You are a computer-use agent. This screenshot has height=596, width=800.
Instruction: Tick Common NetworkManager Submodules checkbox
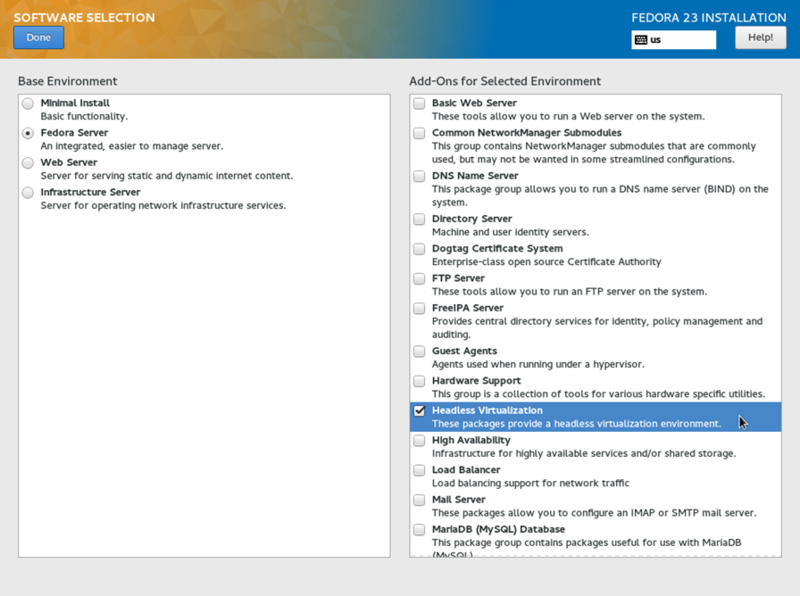(420, 133)
